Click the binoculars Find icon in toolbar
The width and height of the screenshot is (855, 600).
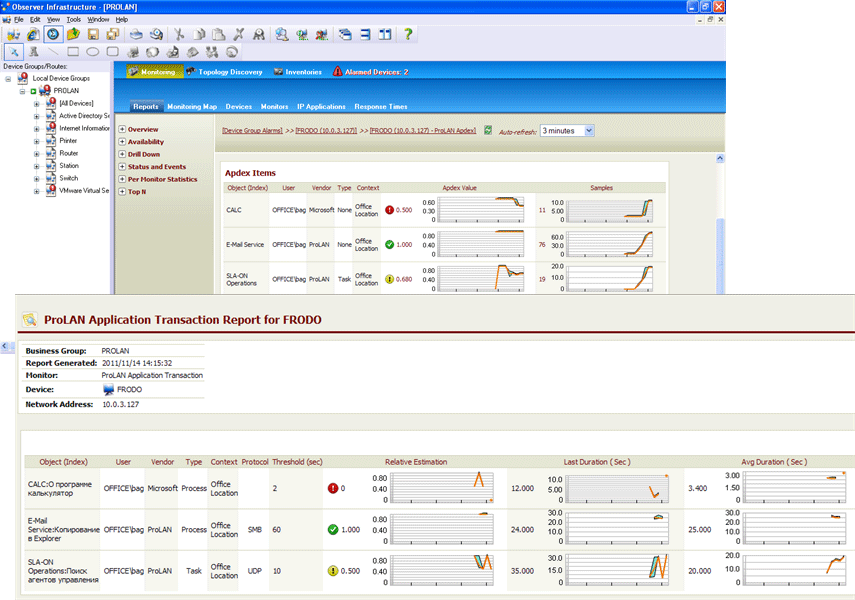click(258, 34)
